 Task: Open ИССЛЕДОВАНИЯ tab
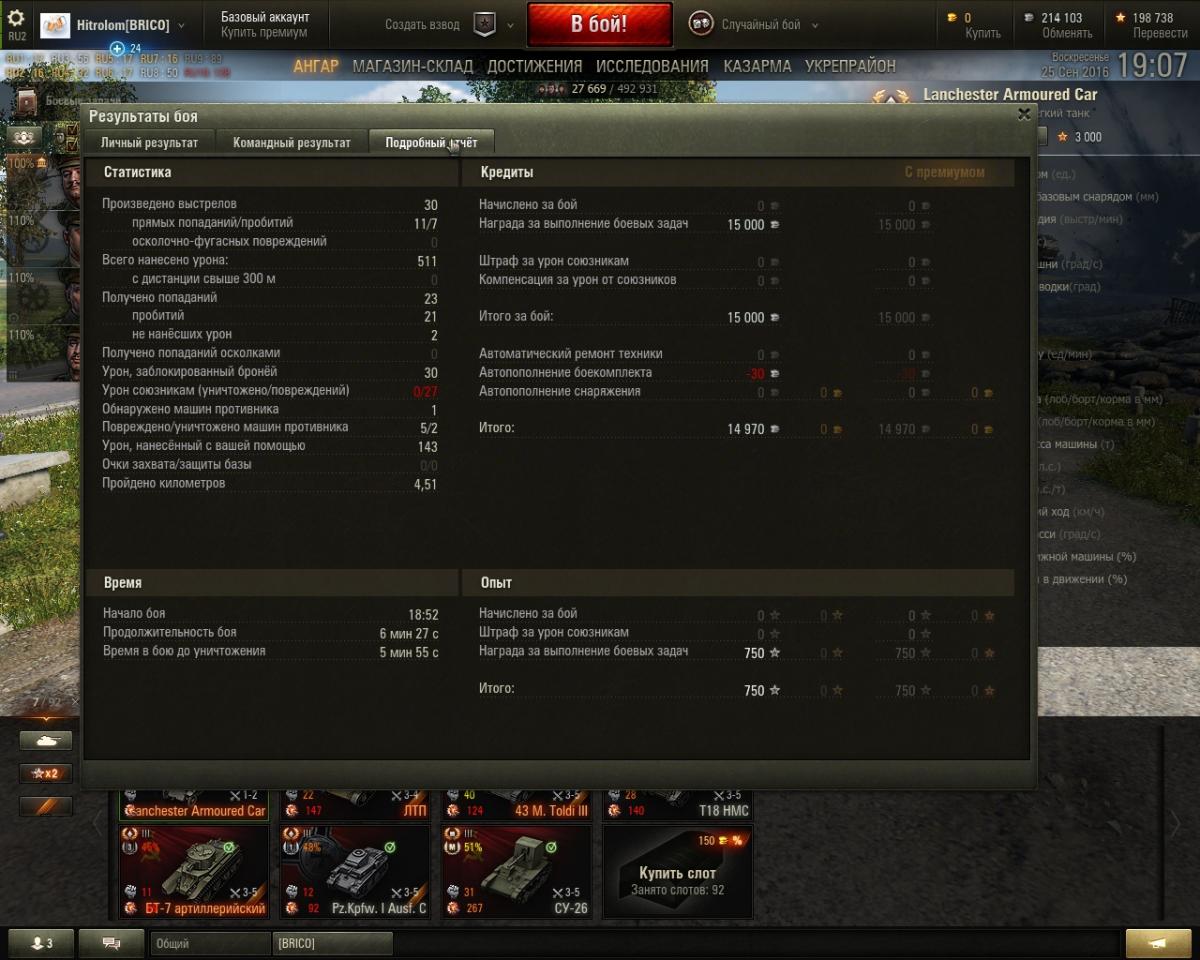652,66
